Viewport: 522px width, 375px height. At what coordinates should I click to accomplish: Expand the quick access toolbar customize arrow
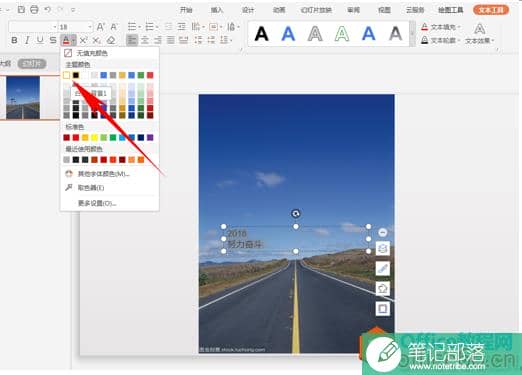pos(73,10)
